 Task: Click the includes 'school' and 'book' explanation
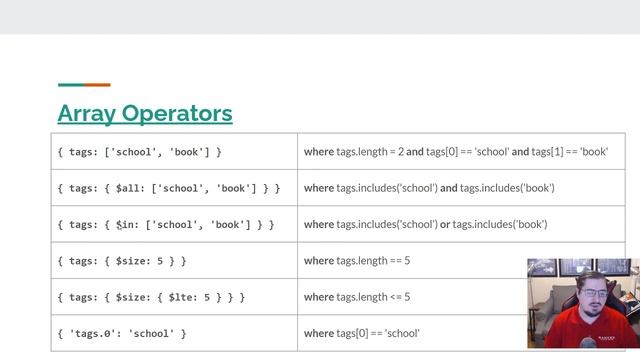click(461, 188)
